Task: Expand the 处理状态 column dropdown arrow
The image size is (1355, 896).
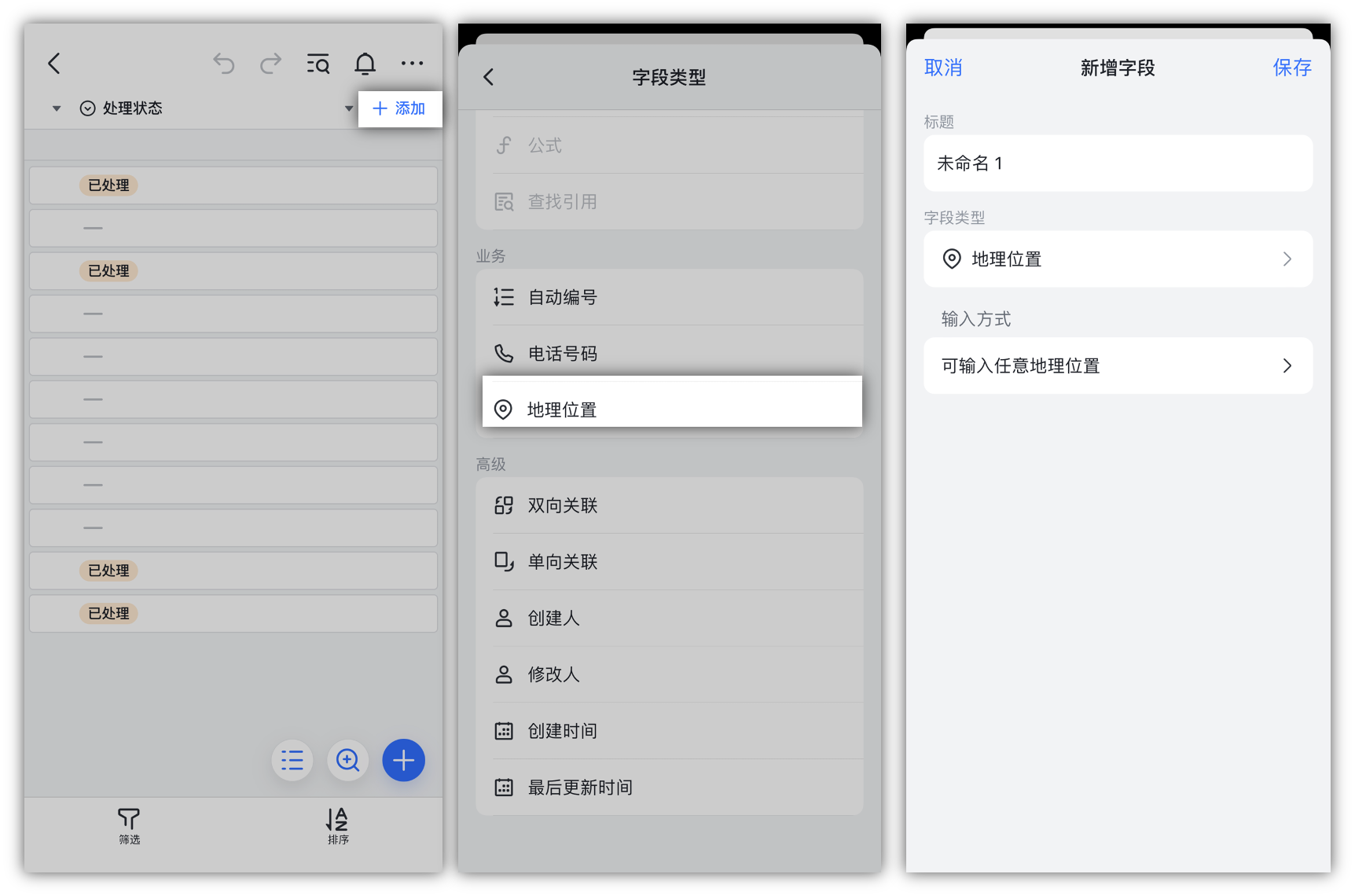Action: pos(348,108)
